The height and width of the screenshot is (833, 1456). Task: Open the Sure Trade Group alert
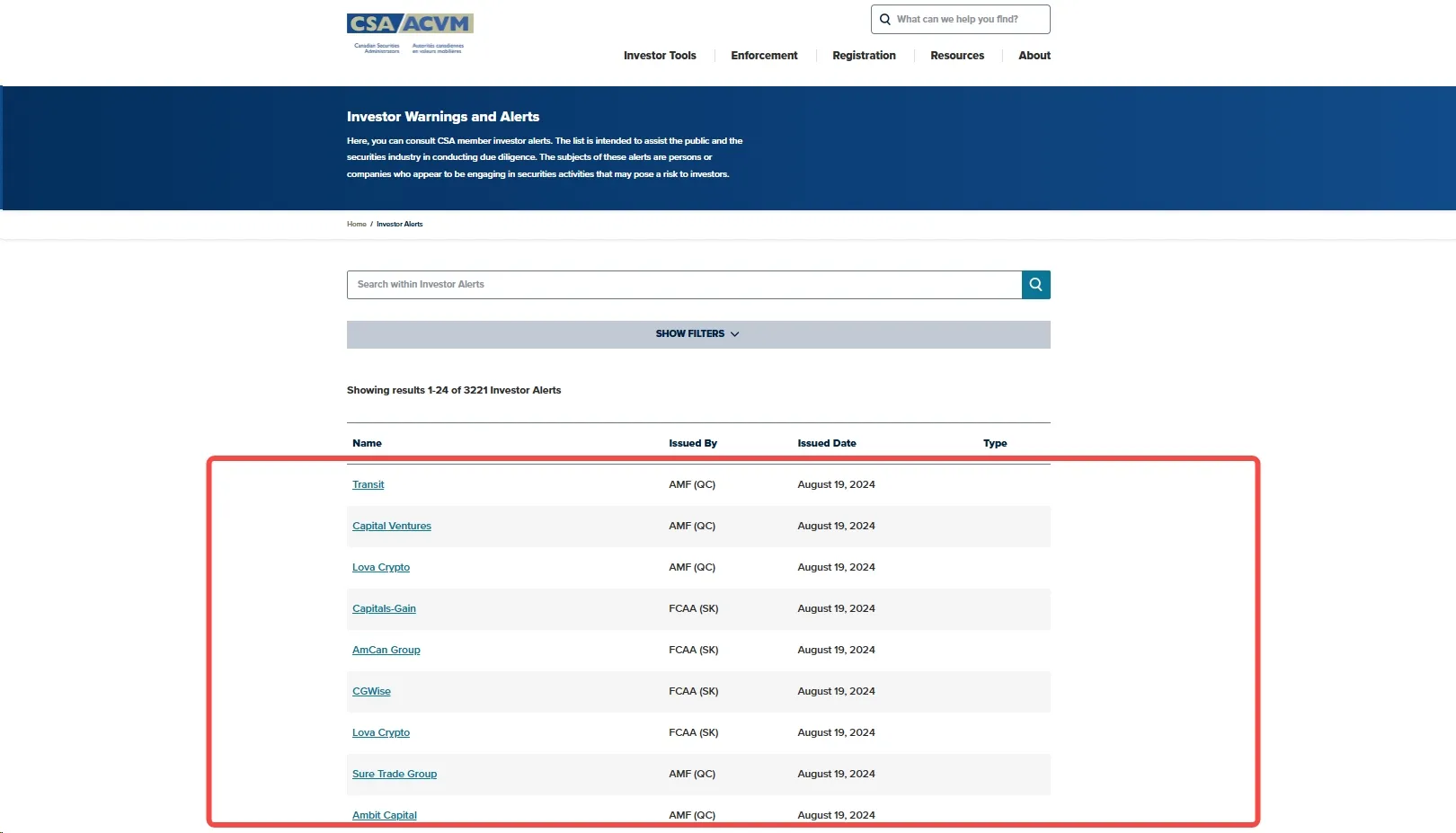[395, 774]
